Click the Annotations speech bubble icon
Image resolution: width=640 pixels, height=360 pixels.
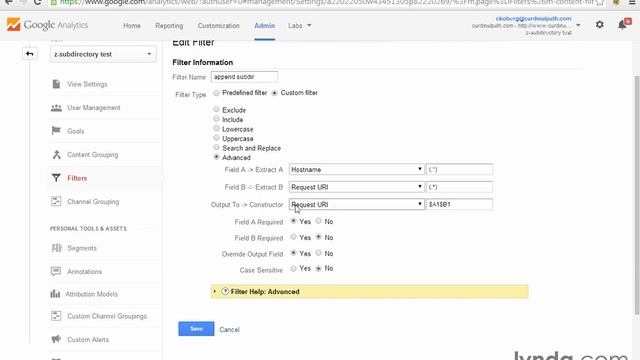56,271
